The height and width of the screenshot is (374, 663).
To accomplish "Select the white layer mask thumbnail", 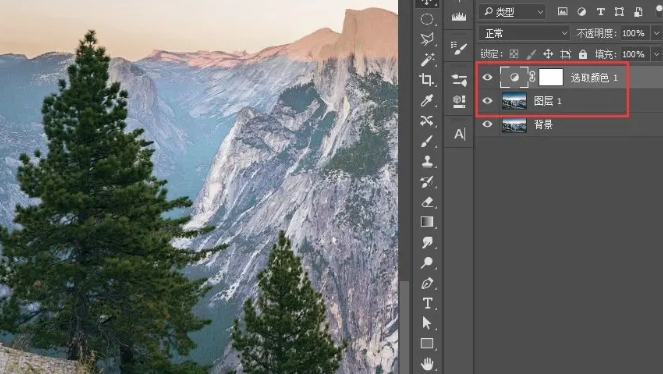I will pyautogui.click(x=551, y=77).
